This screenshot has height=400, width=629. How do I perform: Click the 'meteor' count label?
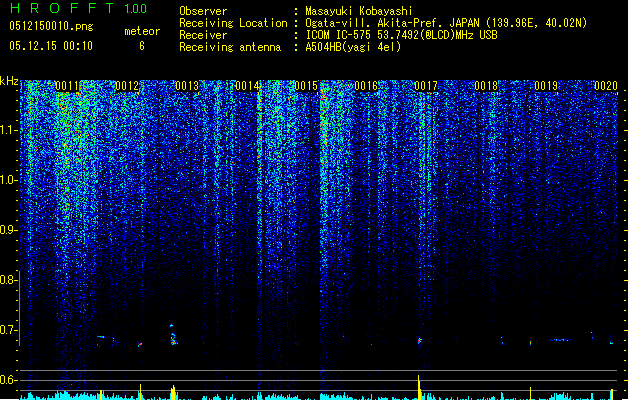(142, 31)
